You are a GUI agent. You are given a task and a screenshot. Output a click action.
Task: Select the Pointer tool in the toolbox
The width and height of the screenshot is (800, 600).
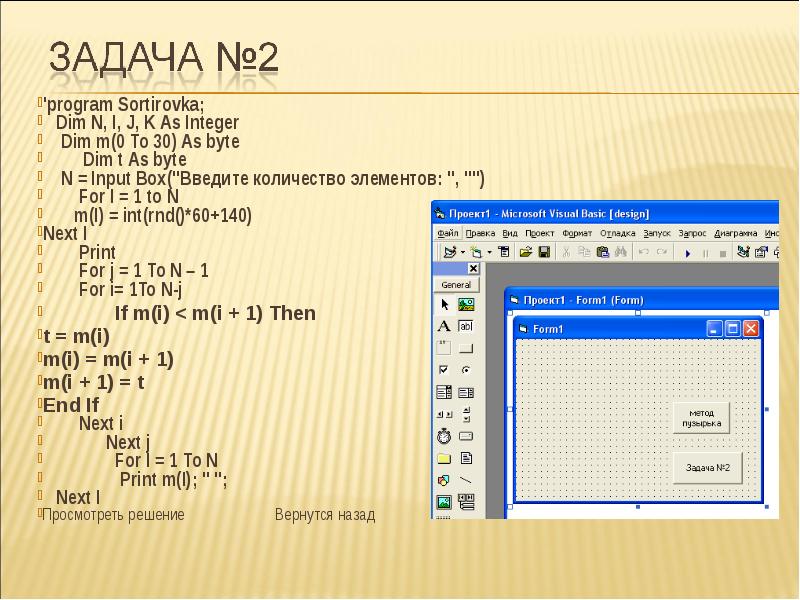click(444, 305)
